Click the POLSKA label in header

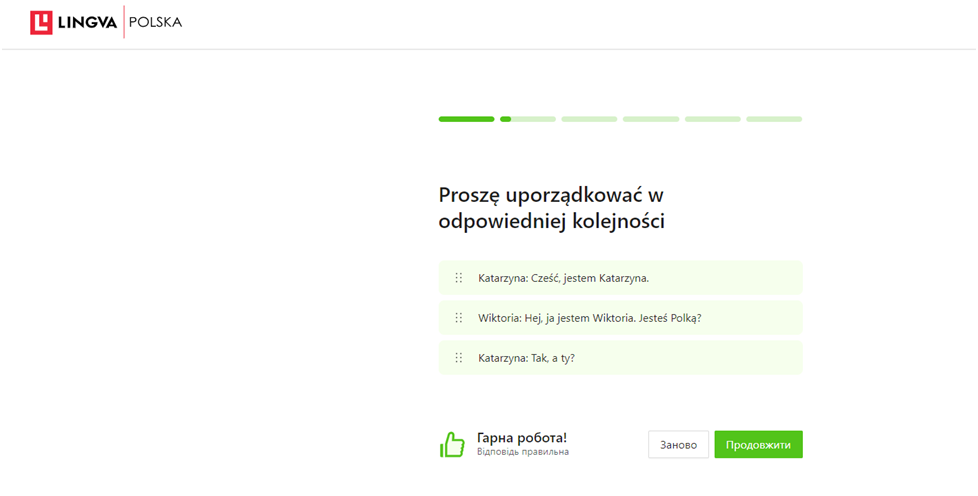coord(156,22)
